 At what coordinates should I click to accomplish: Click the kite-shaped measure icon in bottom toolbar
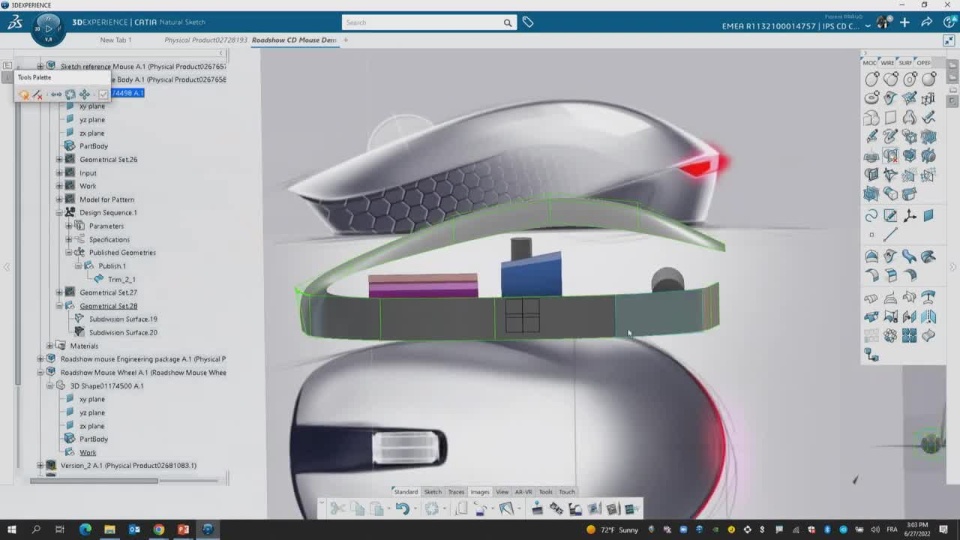506,508
